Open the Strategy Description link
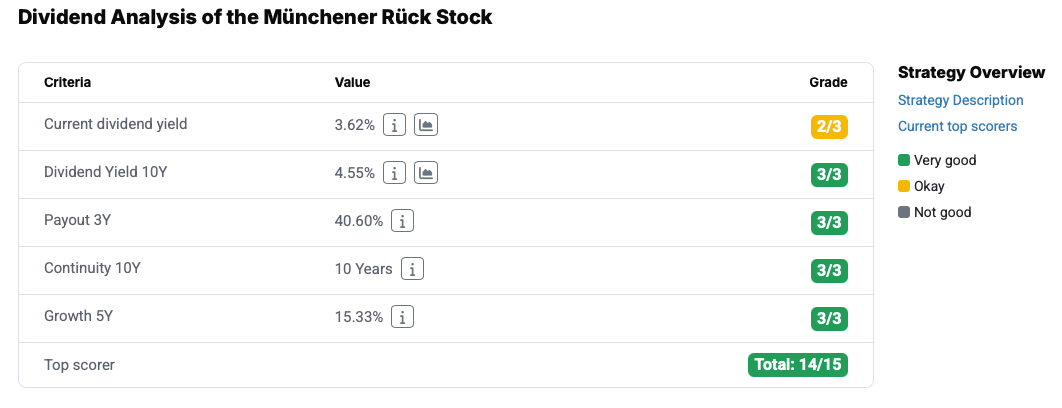 pos(960,100)
